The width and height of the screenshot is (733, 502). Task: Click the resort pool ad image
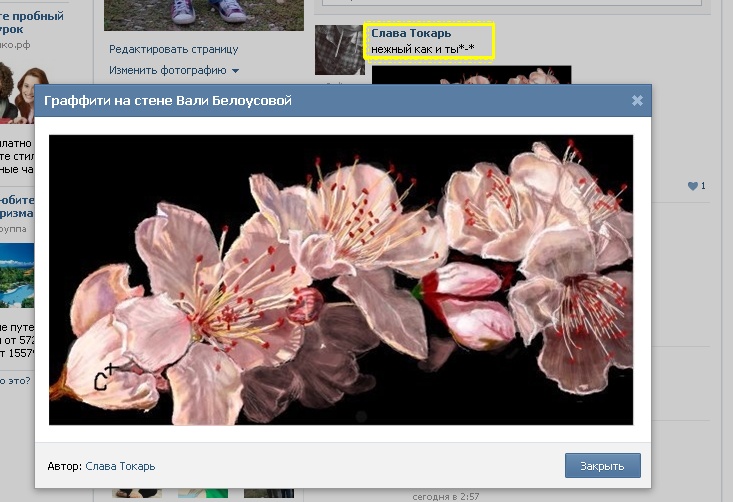[17, 275]
